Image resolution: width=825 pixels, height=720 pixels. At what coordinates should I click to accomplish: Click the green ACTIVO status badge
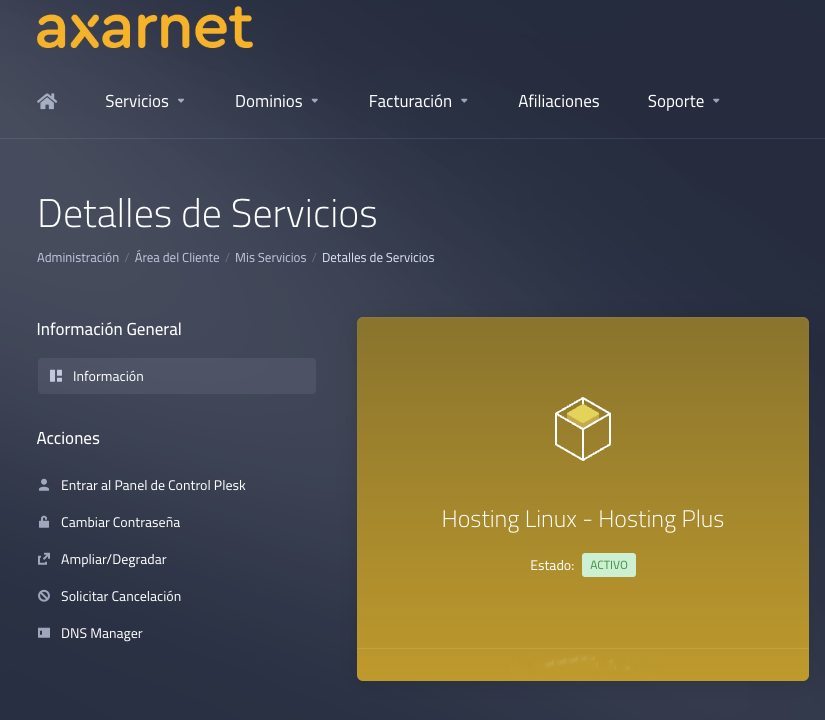coord(608,565)
